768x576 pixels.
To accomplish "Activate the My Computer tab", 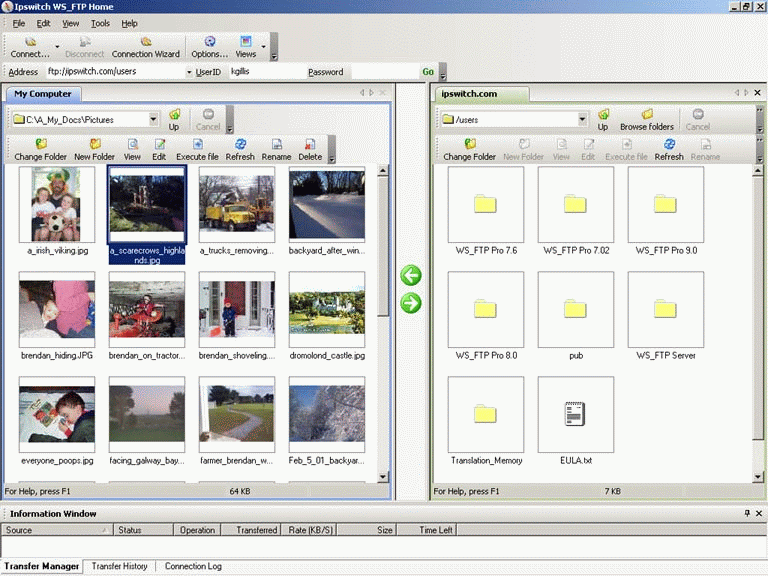I will (43, 94).
